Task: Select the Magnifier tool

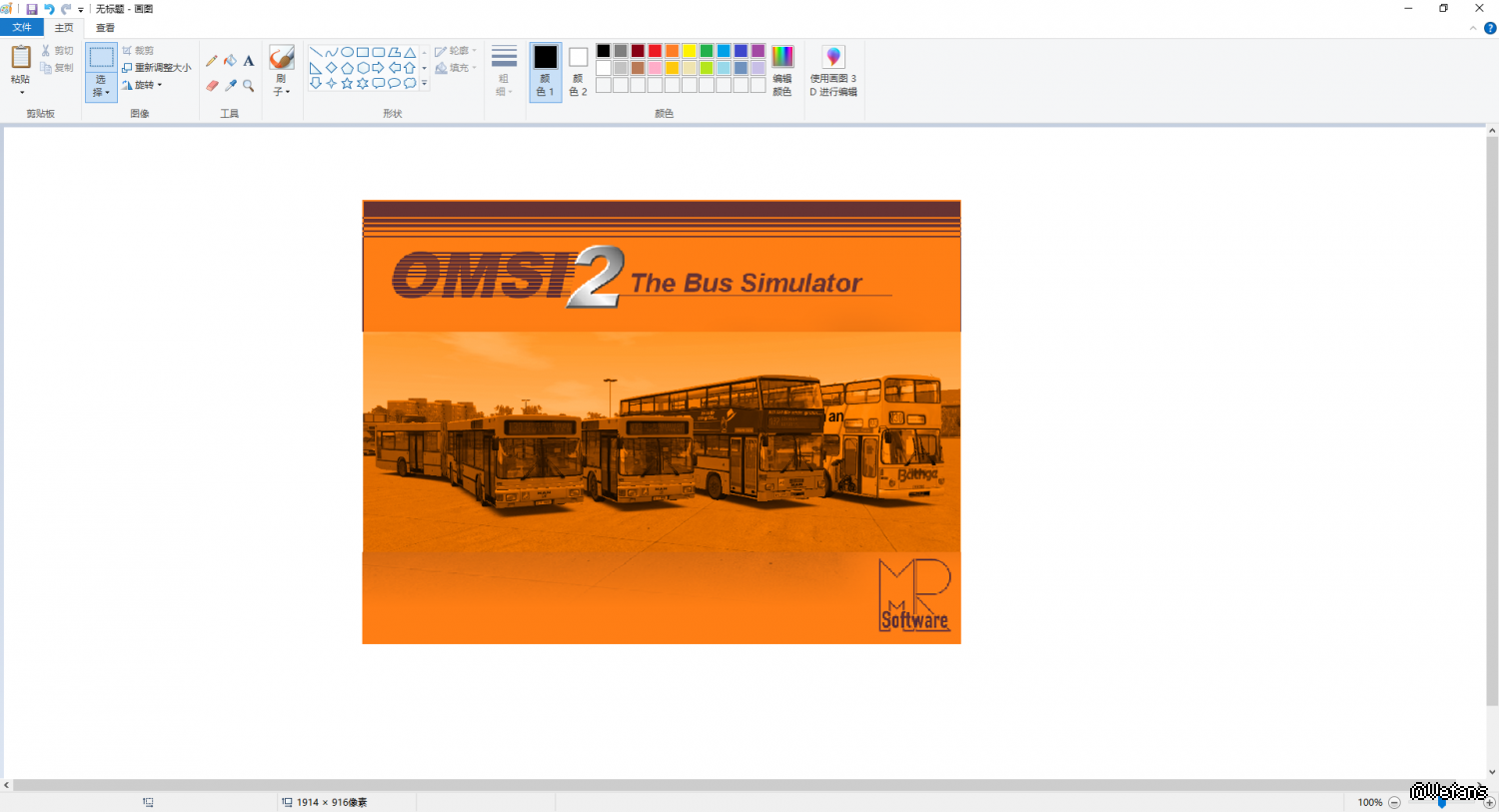Action: [249, 86]
